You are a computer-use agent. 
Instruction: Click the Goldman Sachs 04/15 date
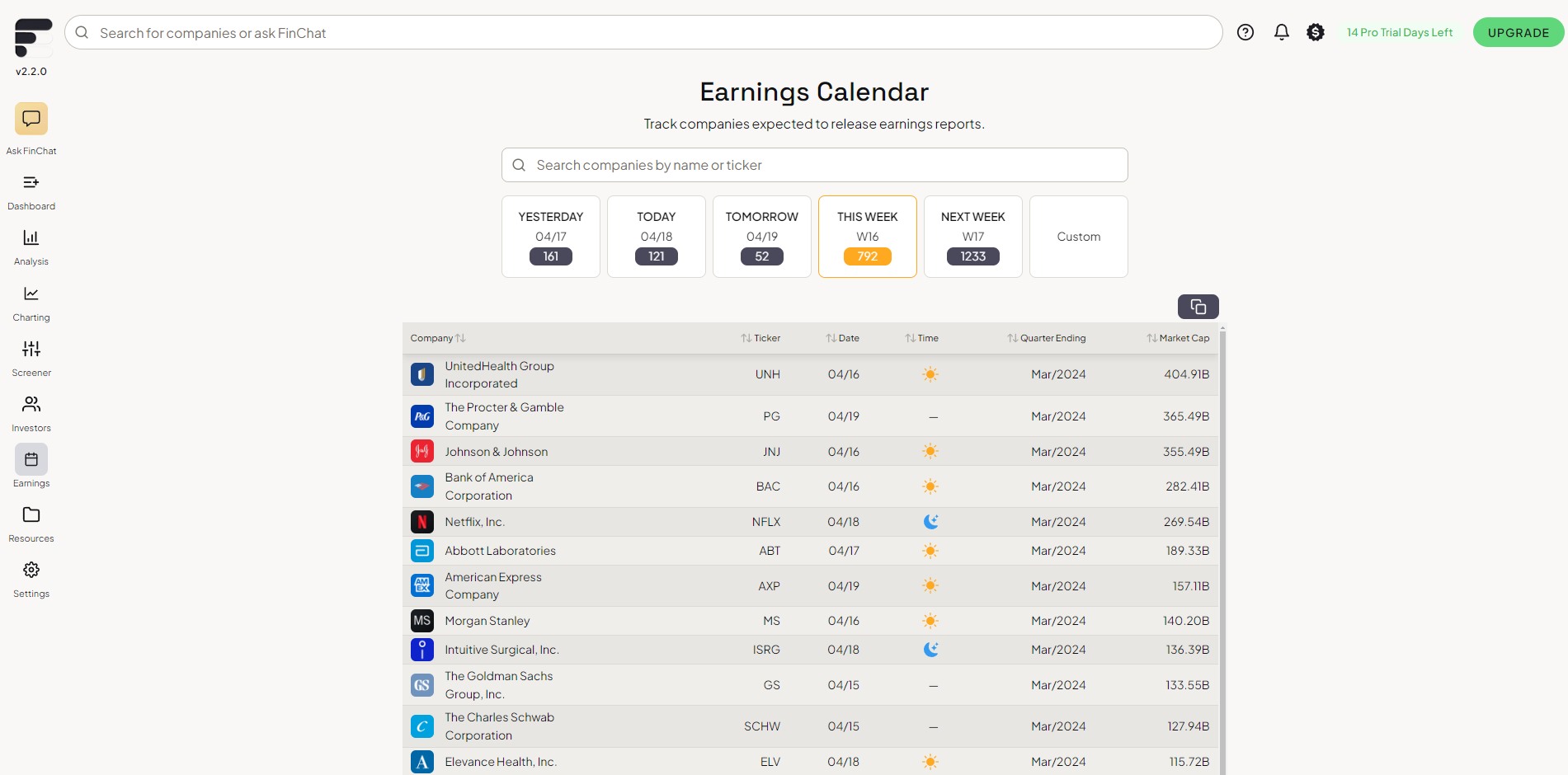(844, 685)
